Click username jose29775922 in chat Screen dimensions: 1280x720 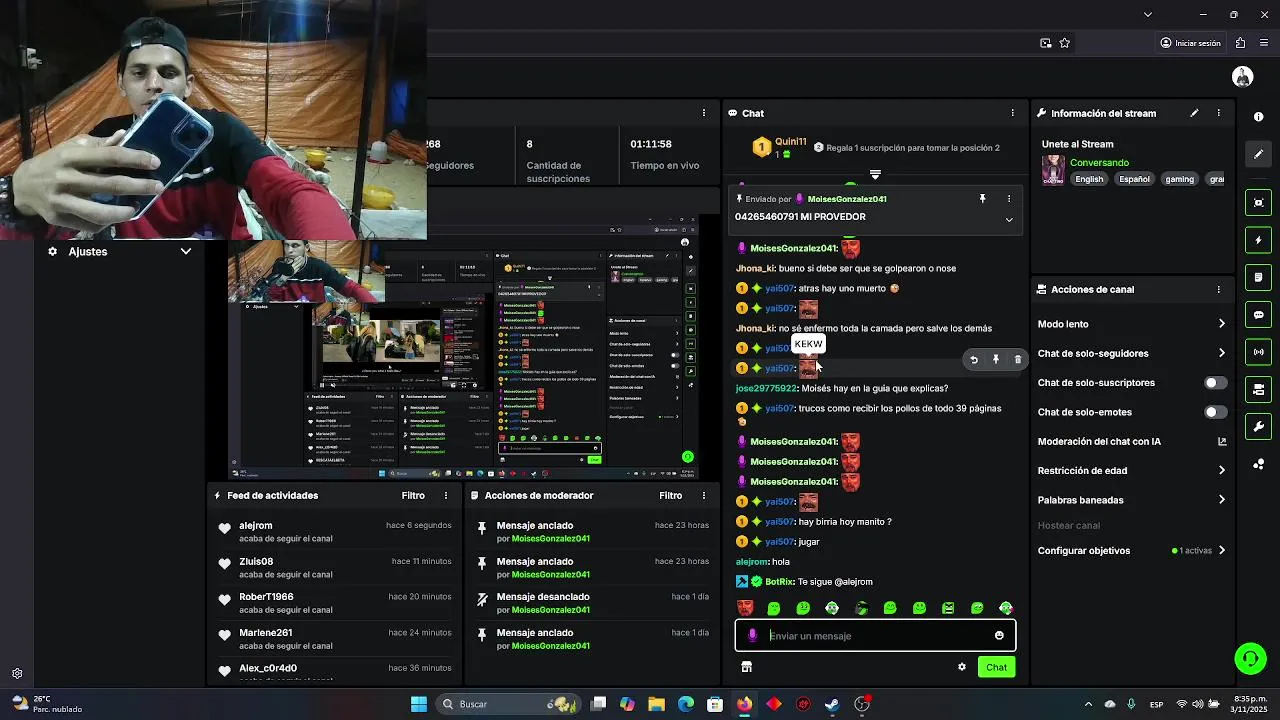point(766,389)
